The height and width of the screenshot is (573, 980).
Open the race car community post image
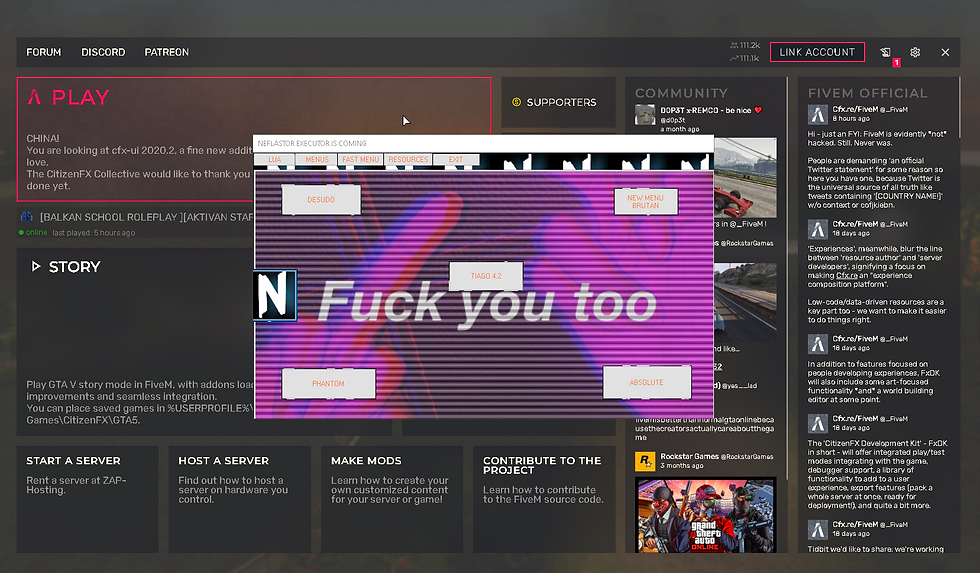[745, 178]
